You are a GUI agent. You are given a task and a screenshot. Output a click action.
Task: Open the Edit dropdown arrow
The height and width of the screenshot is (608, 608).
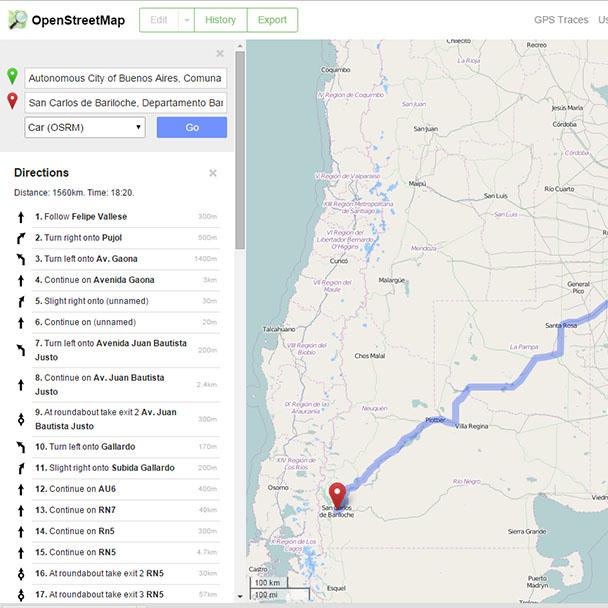[x=187, y=20]
